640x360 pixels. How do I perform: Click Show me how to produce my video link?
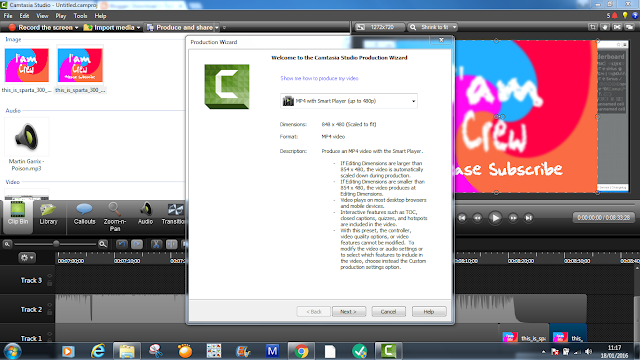coord(319,78)
